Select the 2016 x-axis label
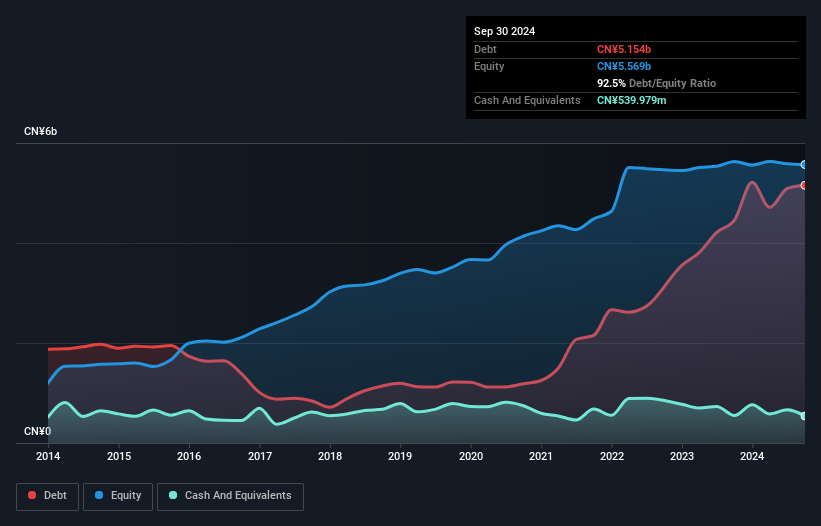 point(189,456)
